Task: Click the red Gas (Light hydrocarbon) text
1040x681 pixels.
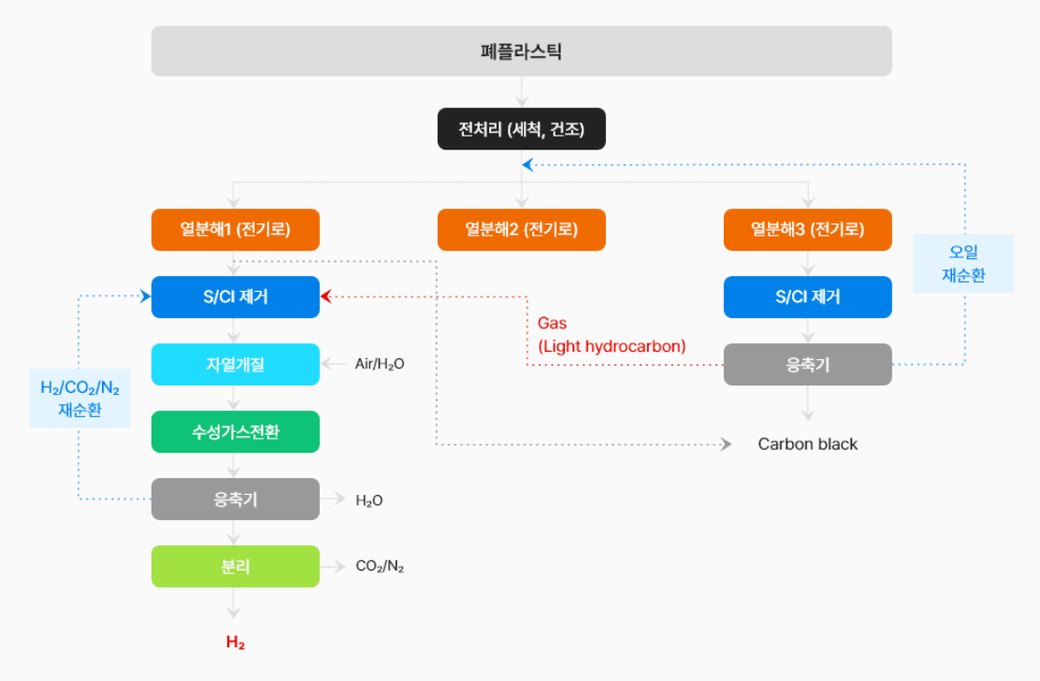Action: coord(611,335)
